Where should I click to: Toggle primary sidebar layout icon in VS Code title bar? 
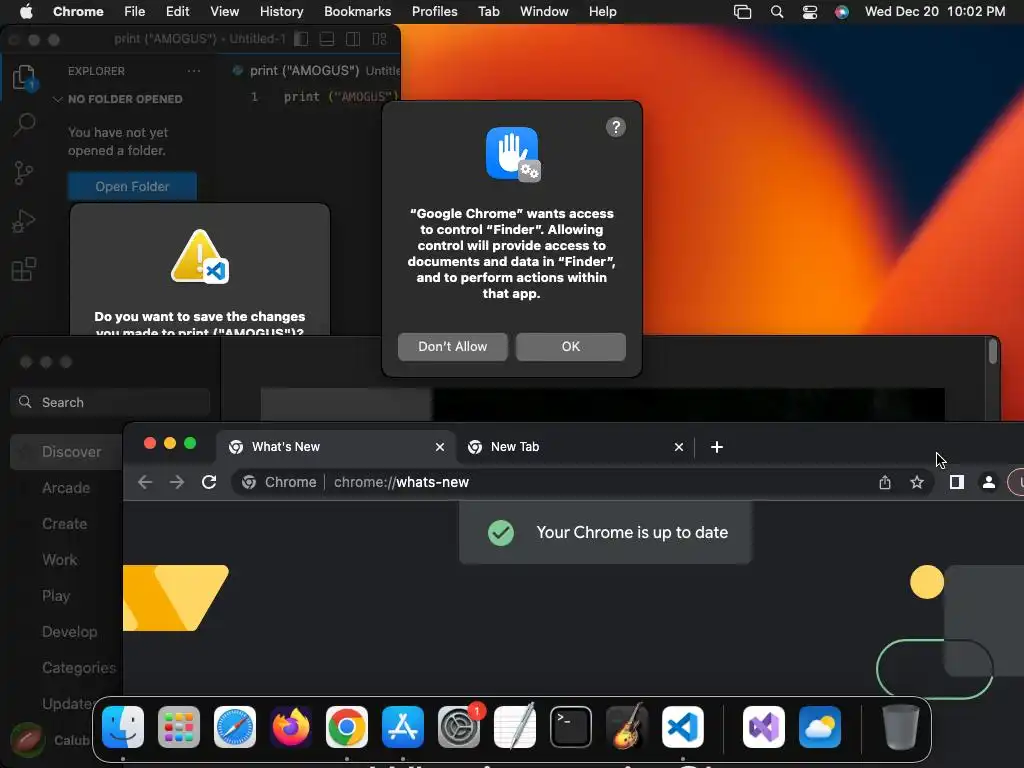(x=301, y=39)
